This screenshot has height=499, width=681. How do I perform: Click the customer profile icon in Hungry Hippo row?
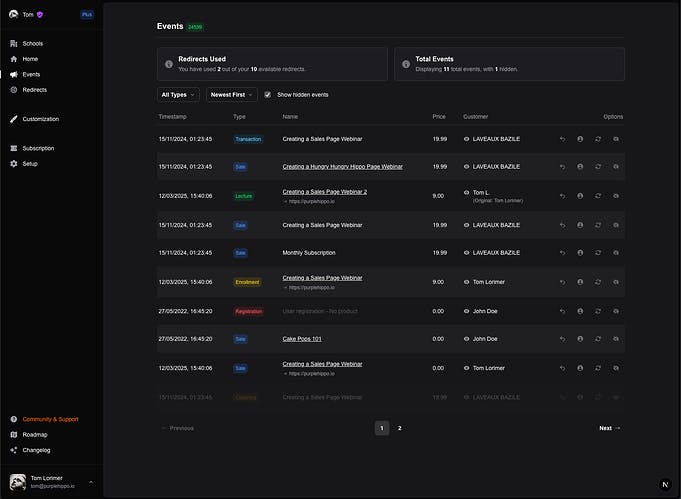(x=580, y=167)
